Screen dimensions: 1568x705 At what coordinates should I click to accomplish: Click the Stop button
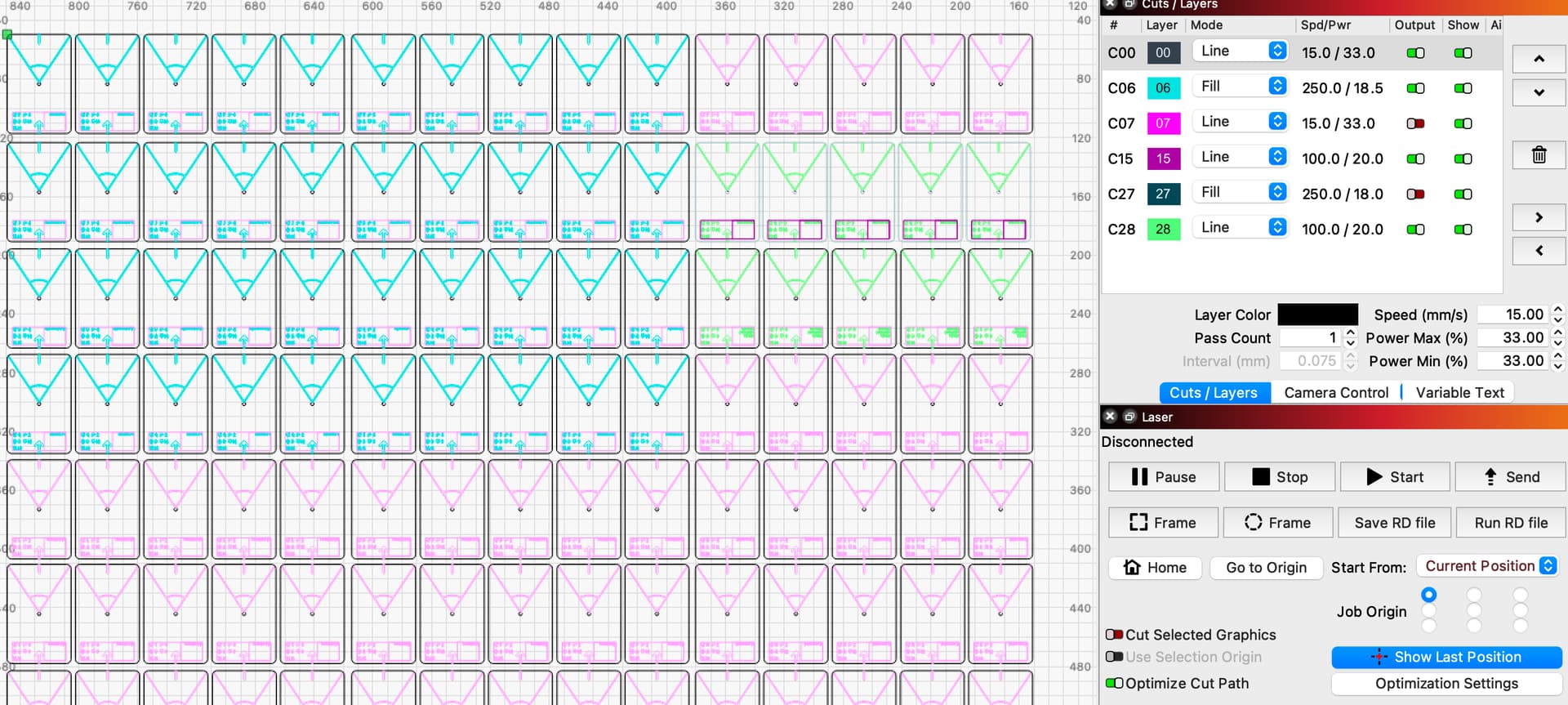pos(1280,477)
